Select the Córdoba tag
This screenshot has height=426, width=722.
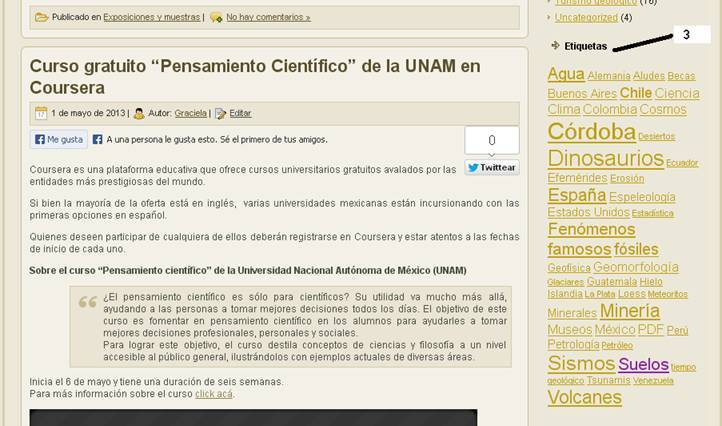tap(591, 133)
